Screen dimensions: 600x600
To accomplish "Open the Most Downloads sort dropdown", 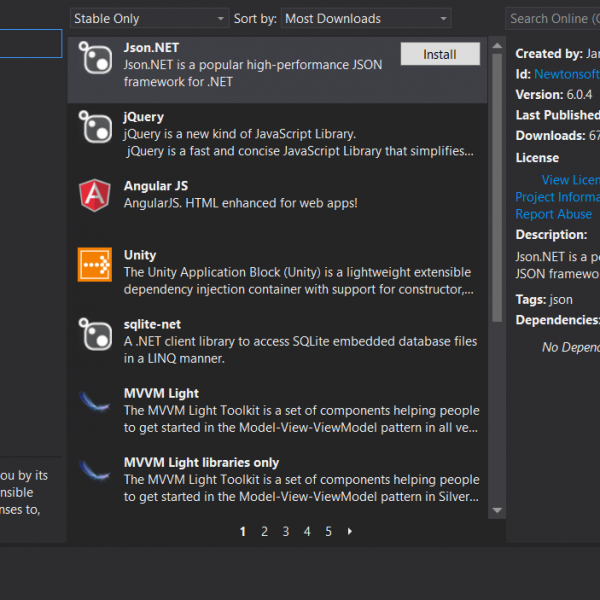I will pos(366,18).
